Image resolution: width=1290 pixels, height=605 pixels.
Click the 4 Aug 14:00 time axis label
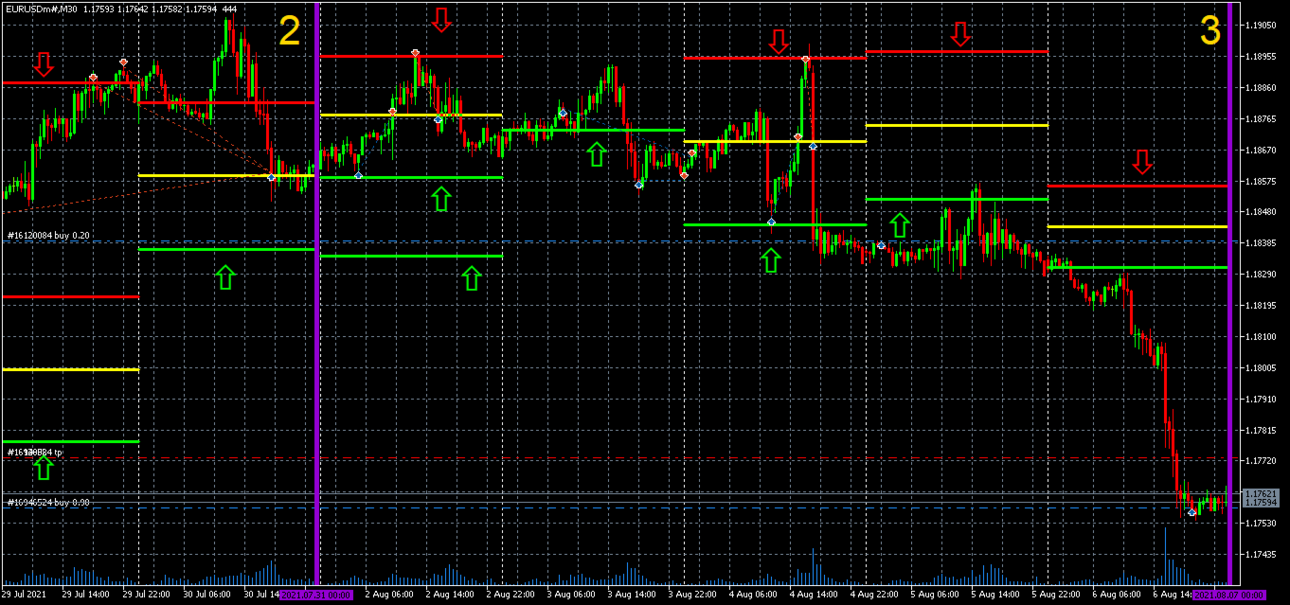(x=816, y=595)
